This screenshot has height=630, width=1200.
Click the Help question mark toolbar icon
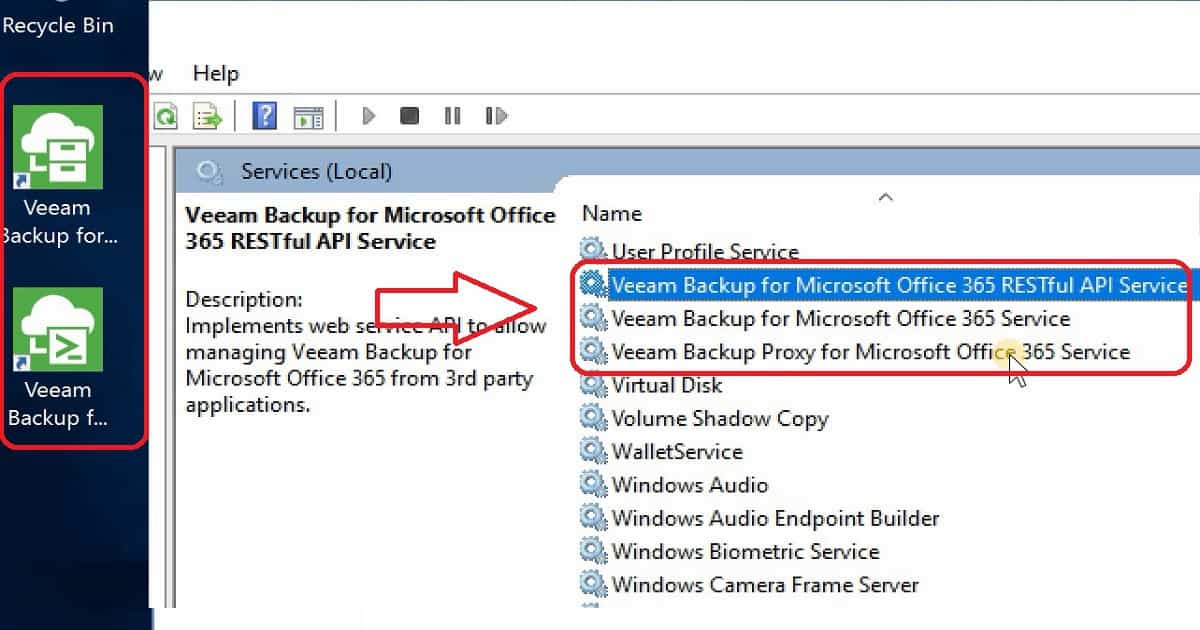coord(264,116)
